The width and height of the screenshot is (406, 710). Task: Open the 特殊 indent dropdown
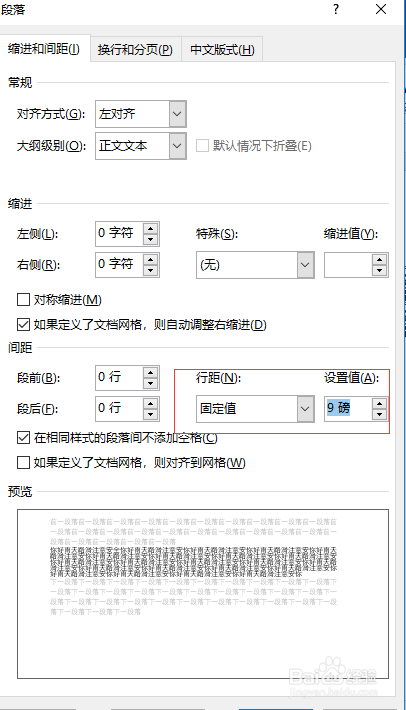(255, 265)
